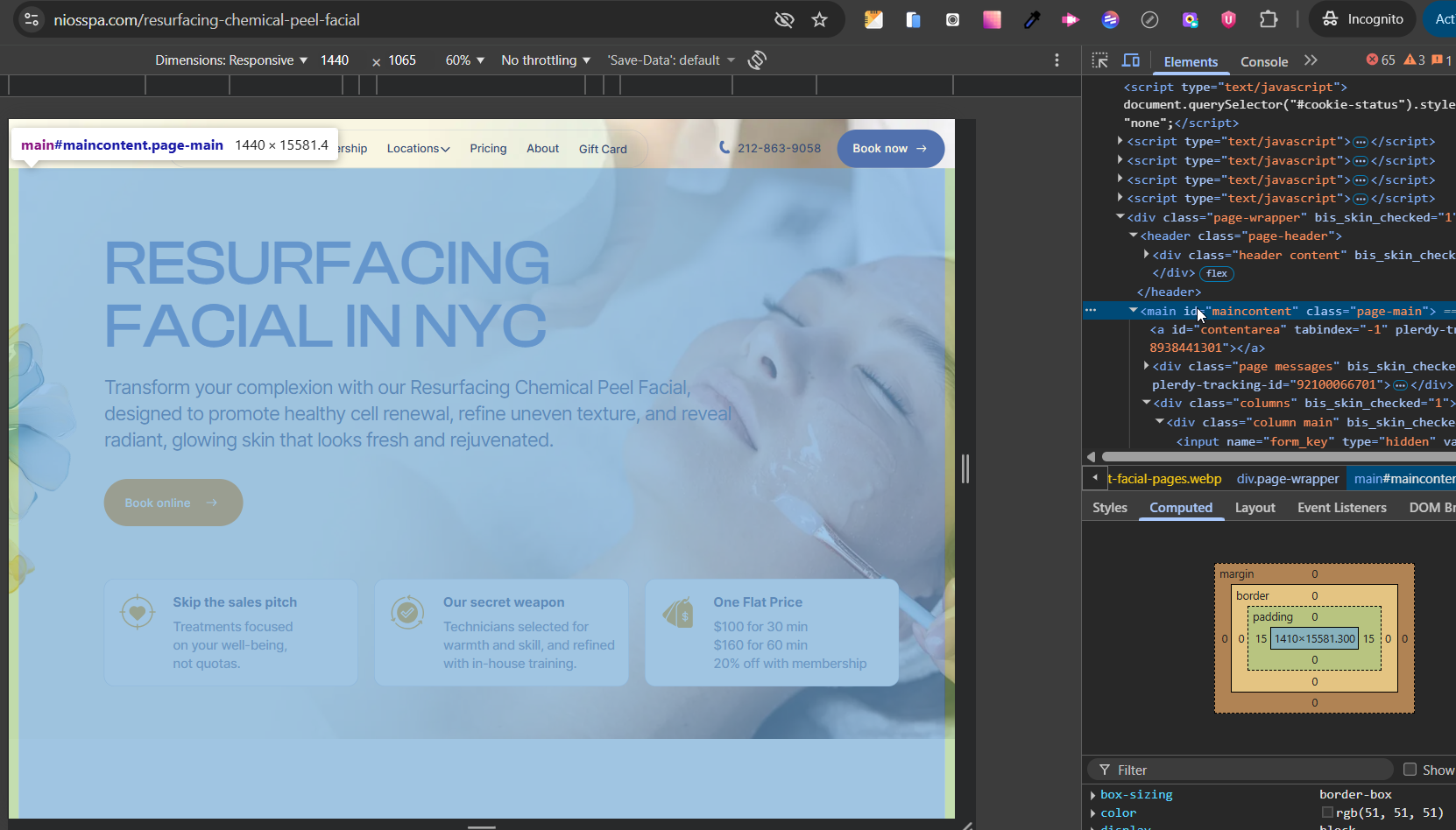Open the No throttling dropdown
1456x830 pixels.
tap(546, 60)
